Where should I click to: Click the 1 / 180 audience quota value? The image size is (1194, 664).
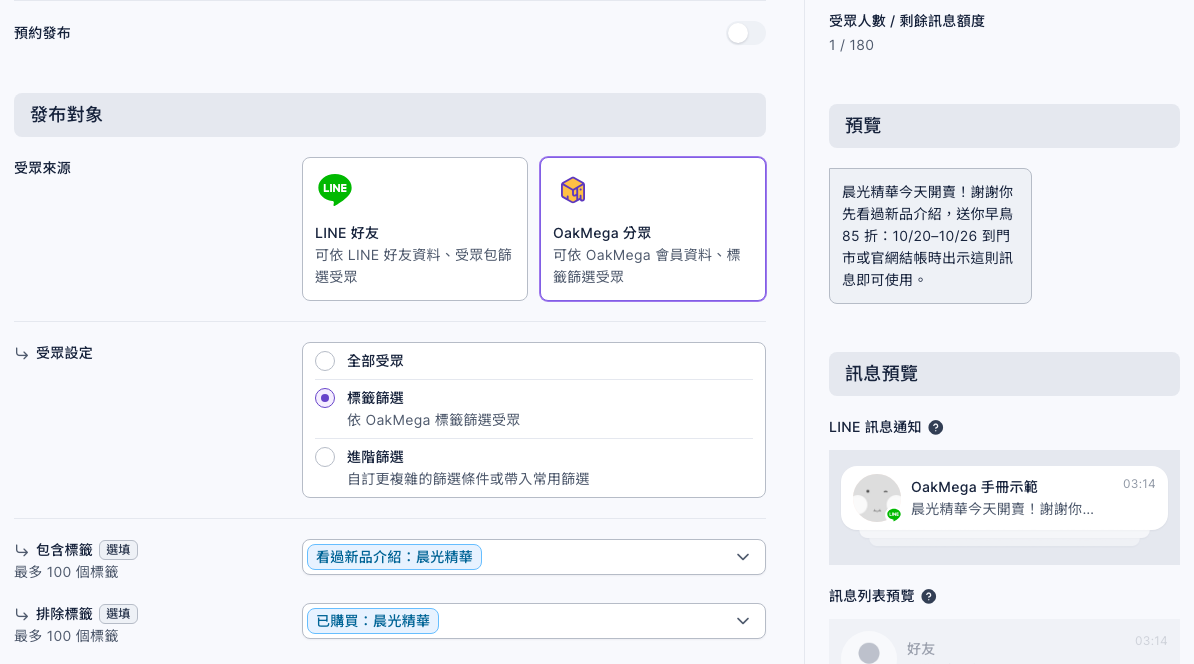click(x=851, y=45)
